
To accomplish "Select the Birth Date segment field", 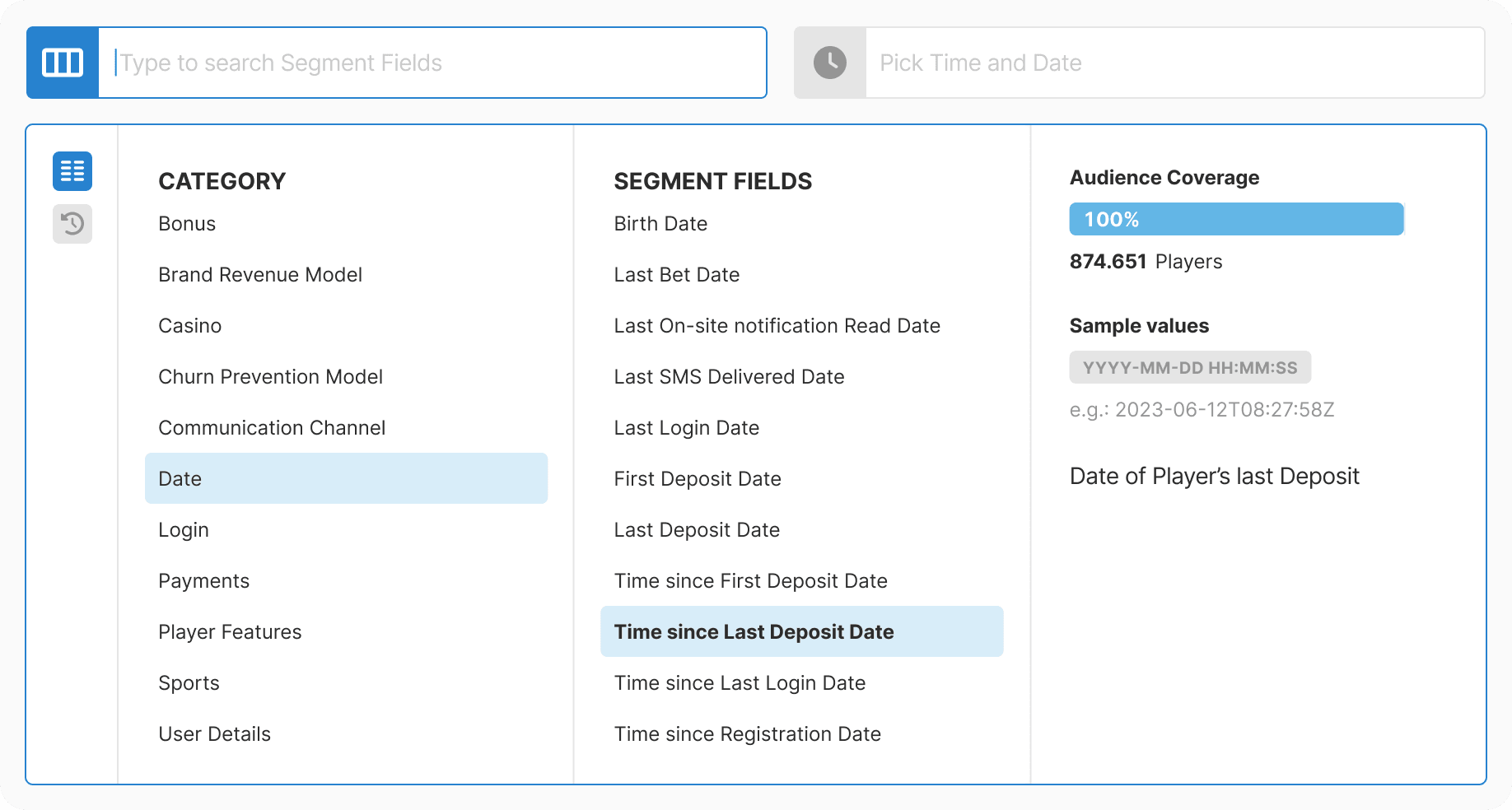I will 660,223.
